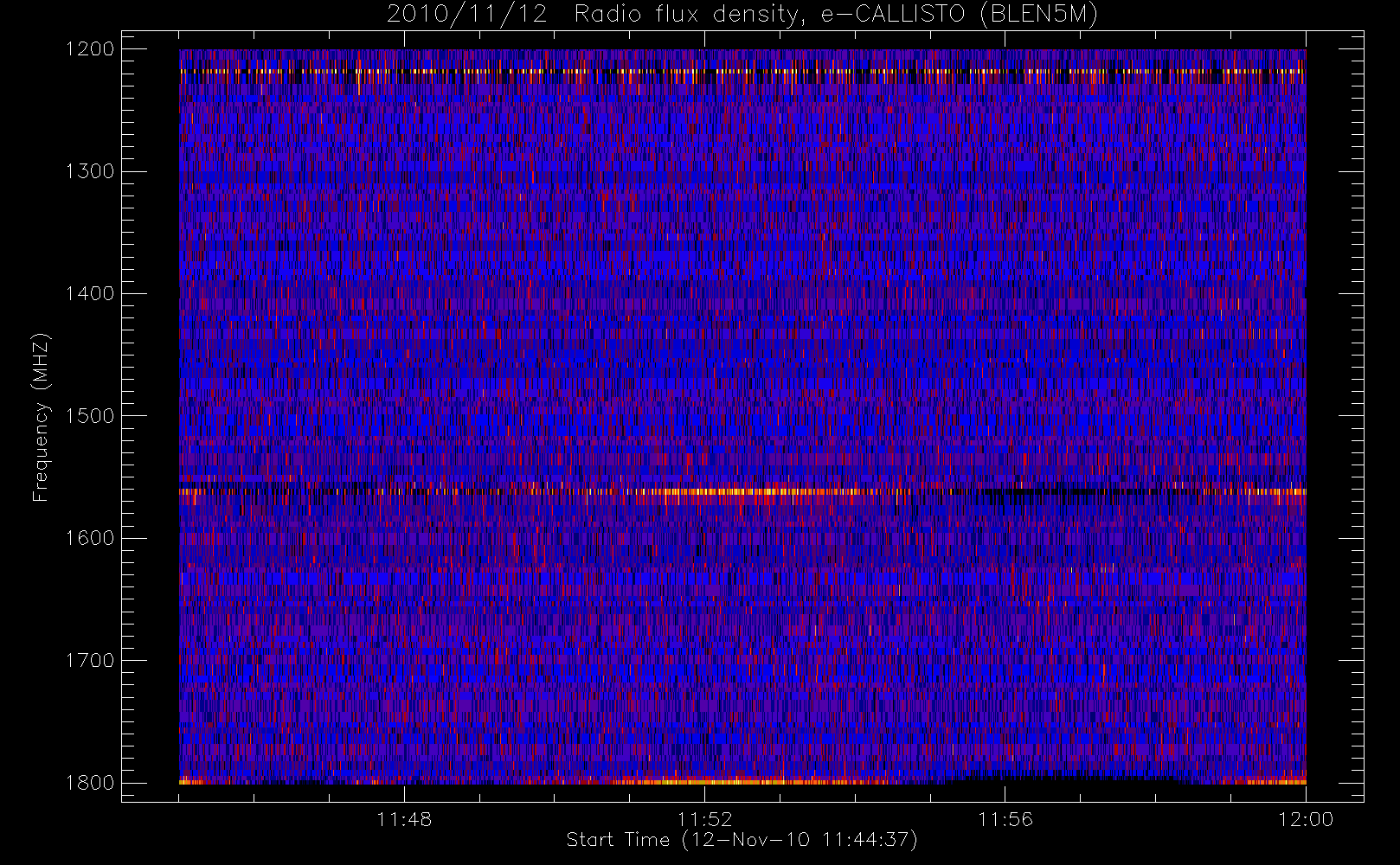
Task: Click the 11:56 time tick label
Action: pos(1005,819)
